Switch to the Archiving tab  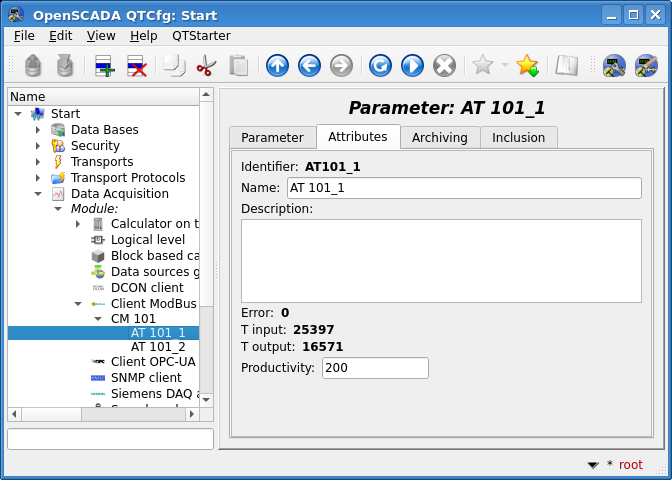[x=439, y=138]
